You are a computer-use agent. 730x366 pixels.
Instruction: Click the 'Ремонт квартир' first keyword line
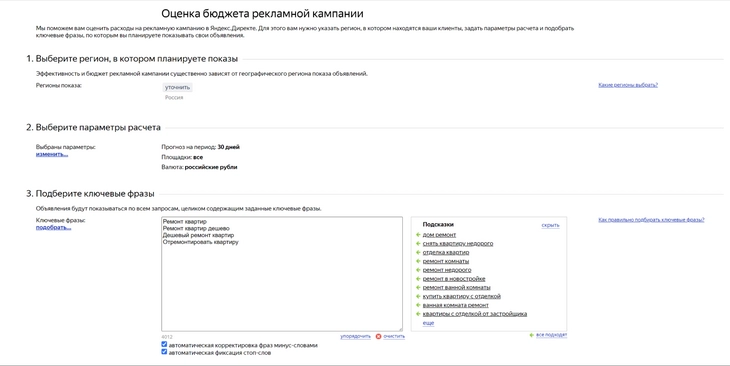[184, 222]
